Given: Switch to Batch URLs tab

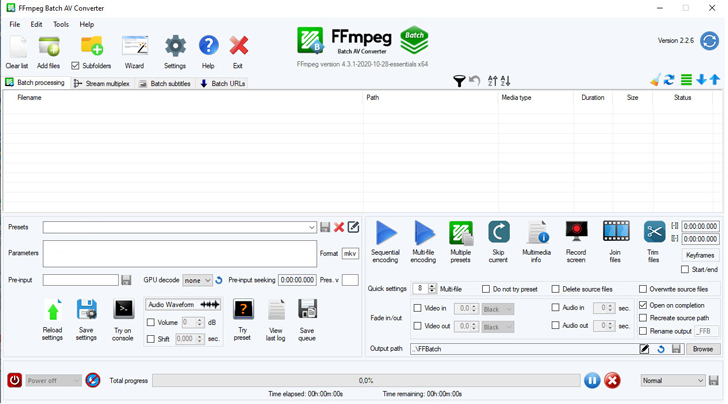Looking at the screenshot, I should 223,84.
